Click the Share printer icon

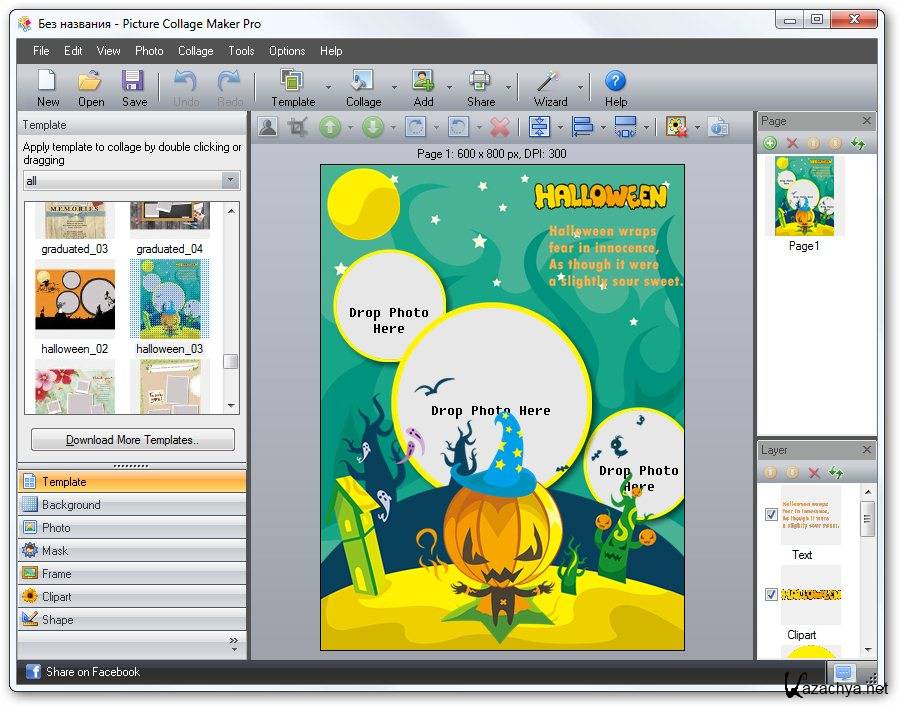pos(480,81)
